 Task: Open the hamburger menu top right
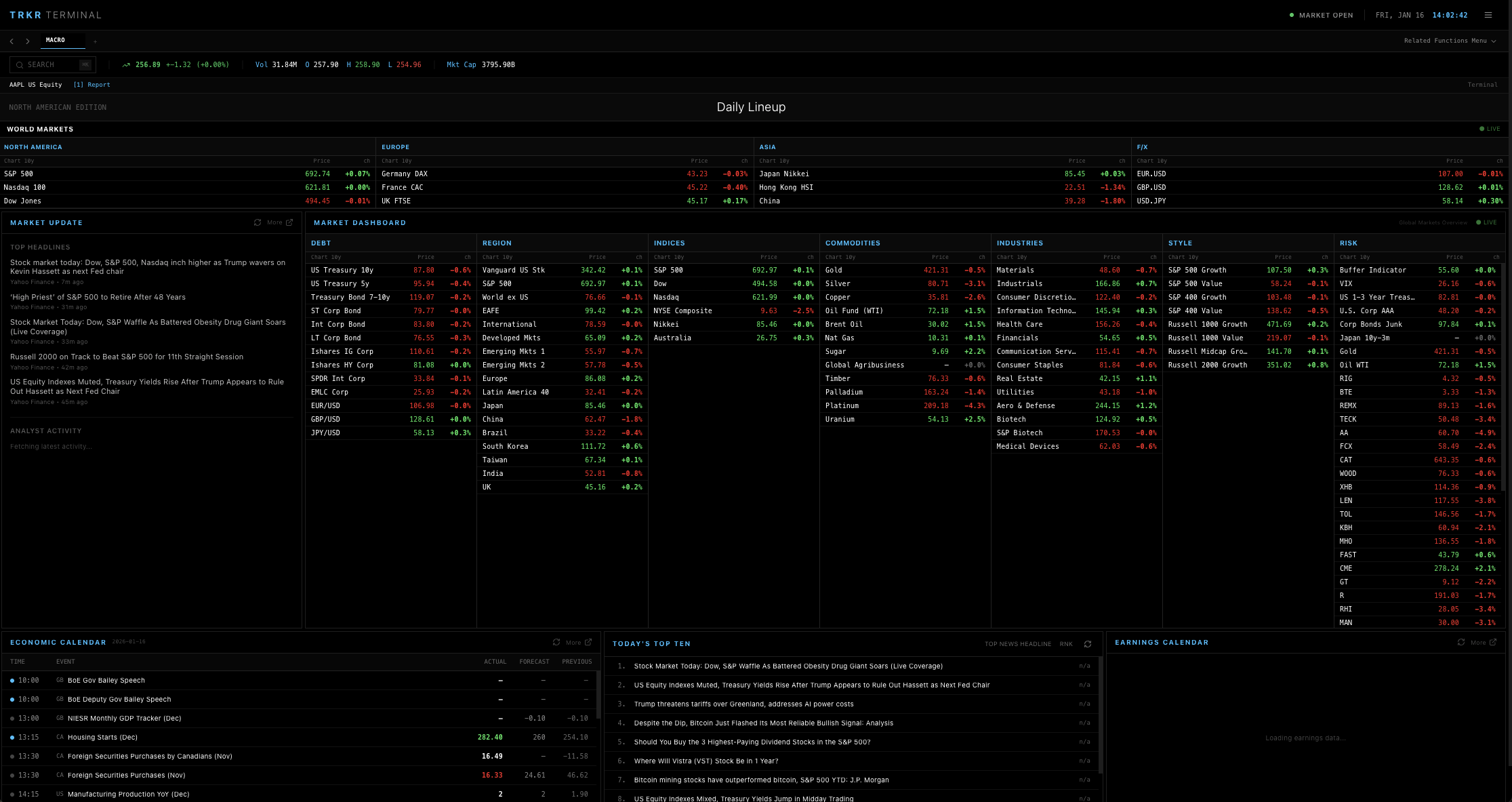(1488, 14)
